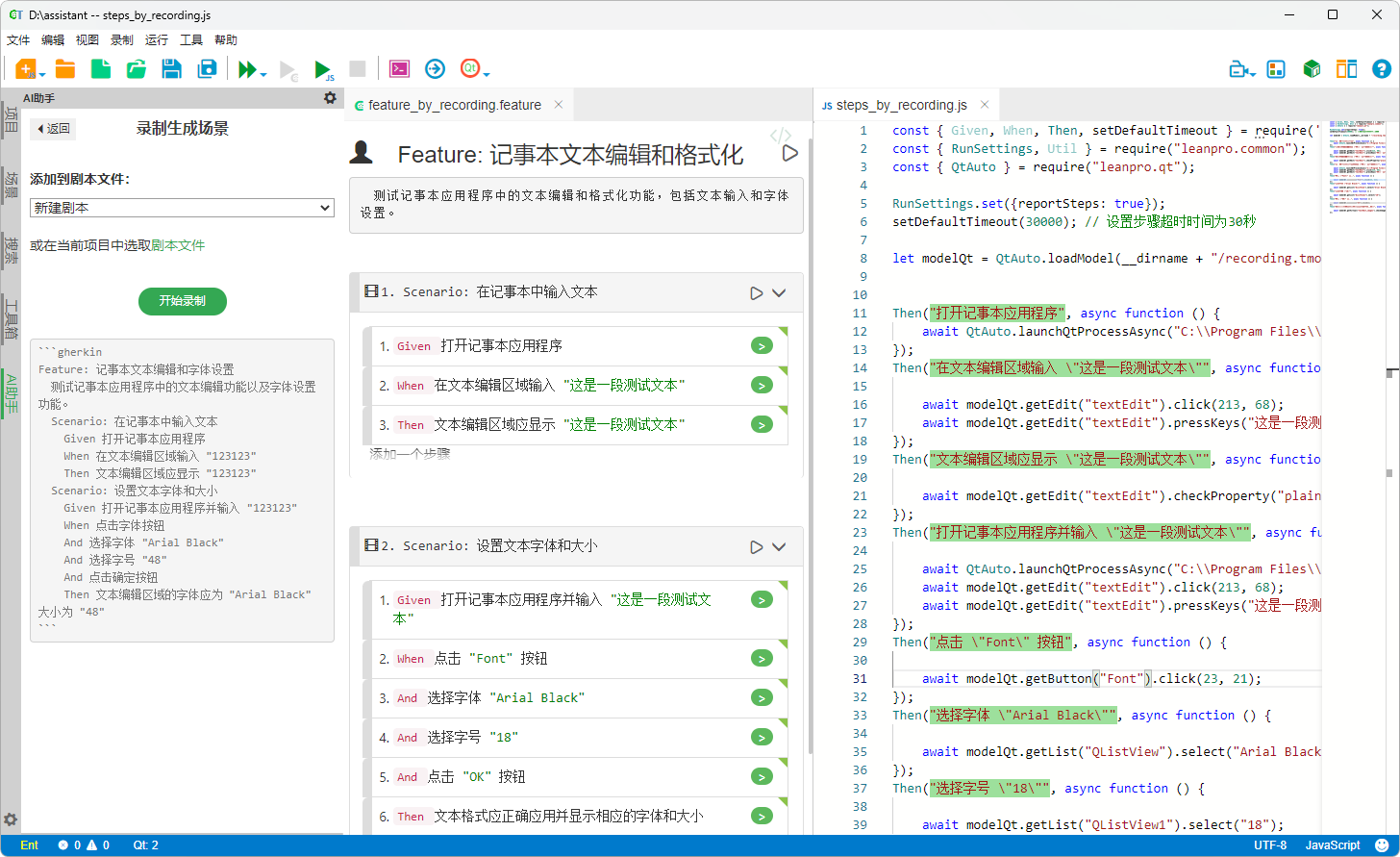
Task: Click the Qt spy toolbar icon
Action: (470, 68)
